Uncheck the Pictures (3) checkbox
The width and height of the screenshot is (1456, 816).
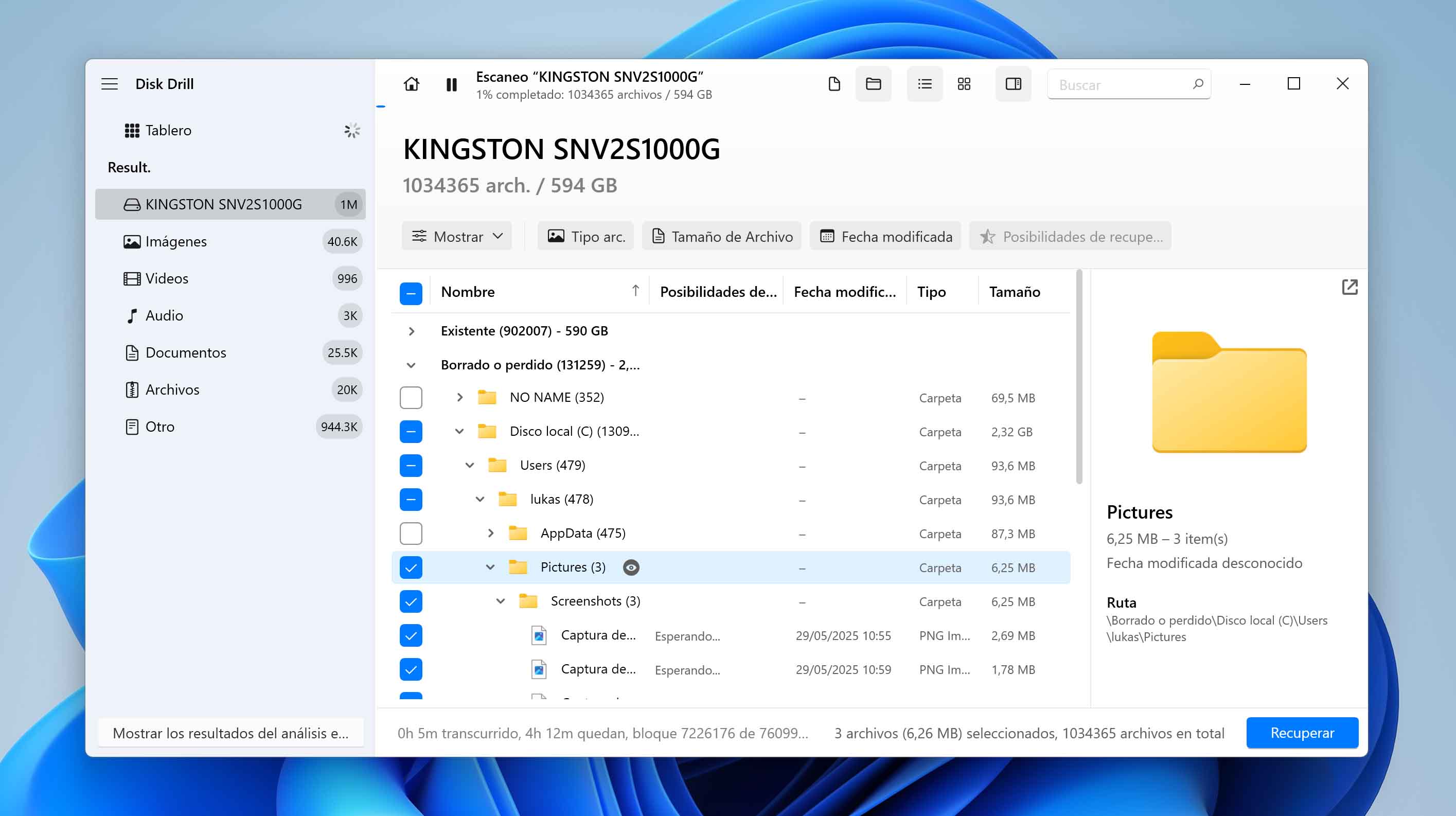411,567
